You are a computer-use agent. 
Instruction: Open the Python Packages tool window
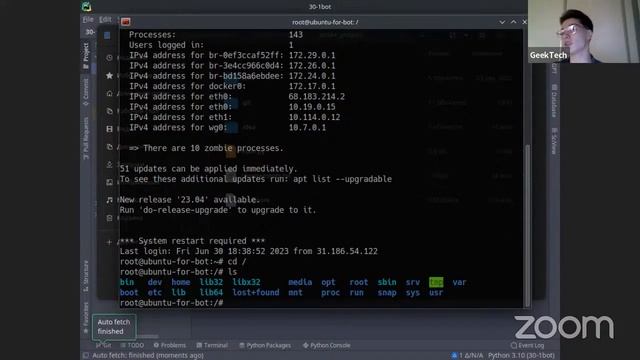point(265,345)
